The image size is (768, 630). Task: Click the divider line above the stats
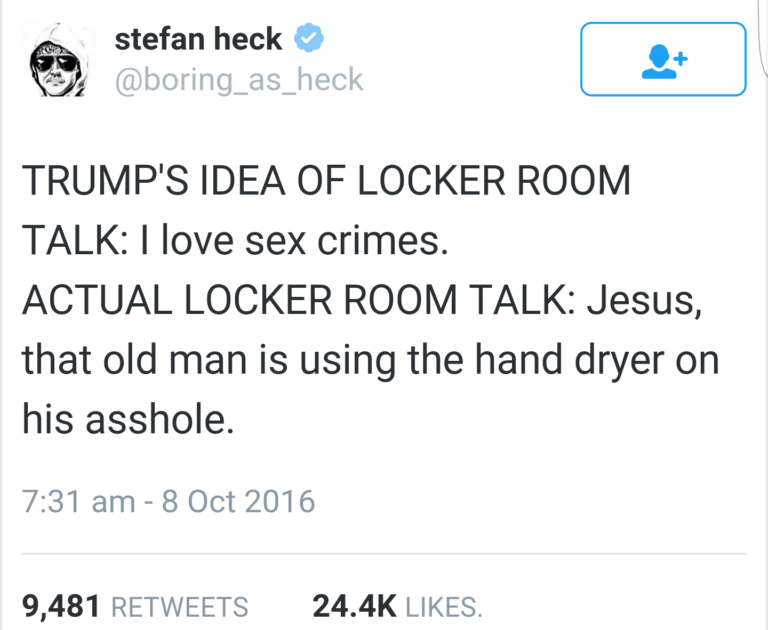click(x=384, y=554)
